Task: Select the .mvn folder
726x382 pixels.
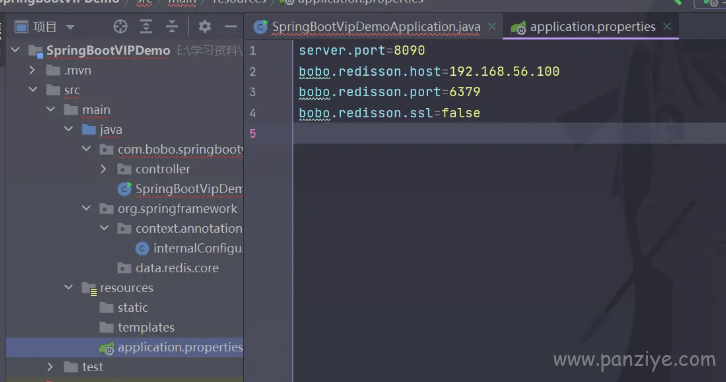Action: pos(77,70)
